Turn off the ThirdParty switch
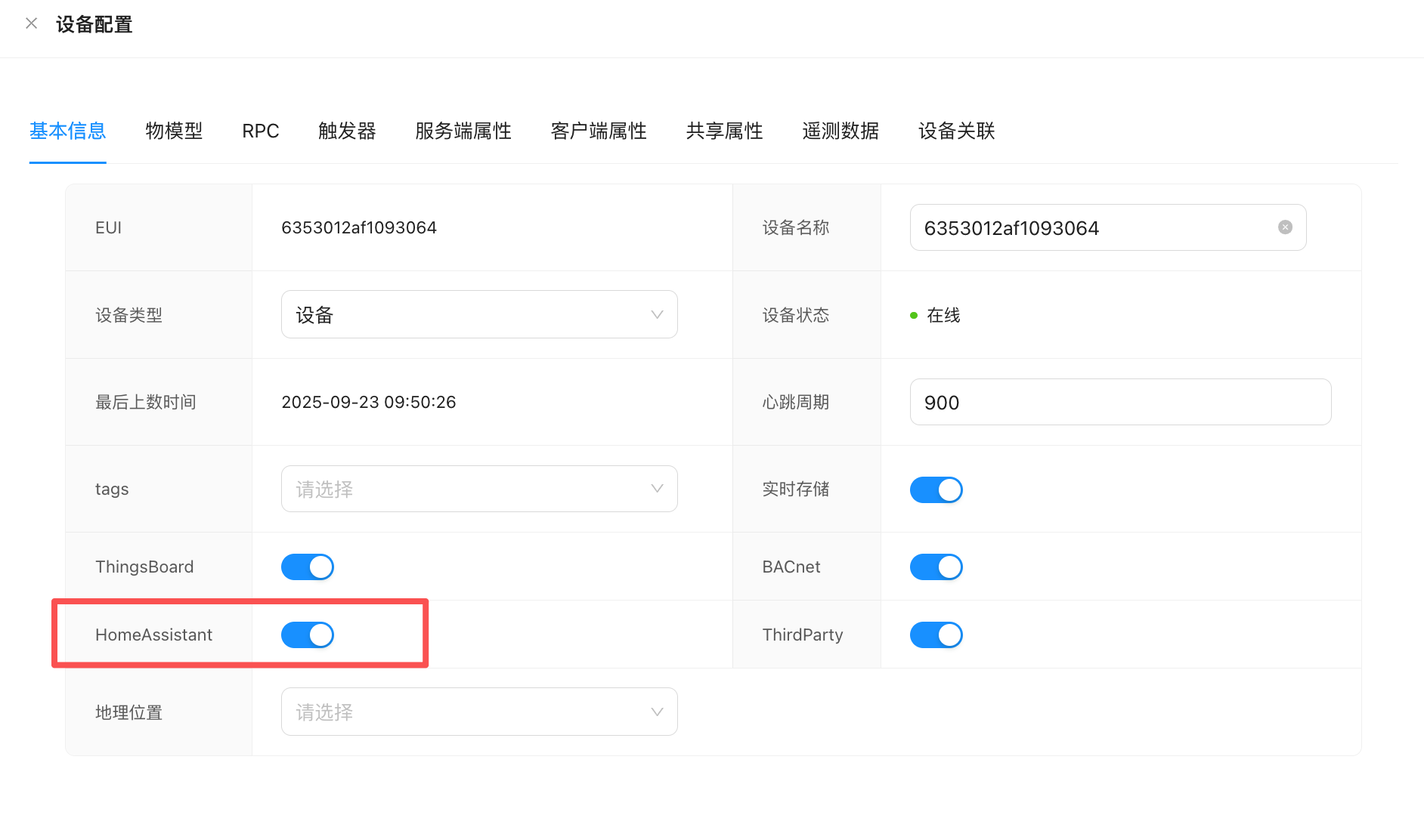 [x=936, y=635]
